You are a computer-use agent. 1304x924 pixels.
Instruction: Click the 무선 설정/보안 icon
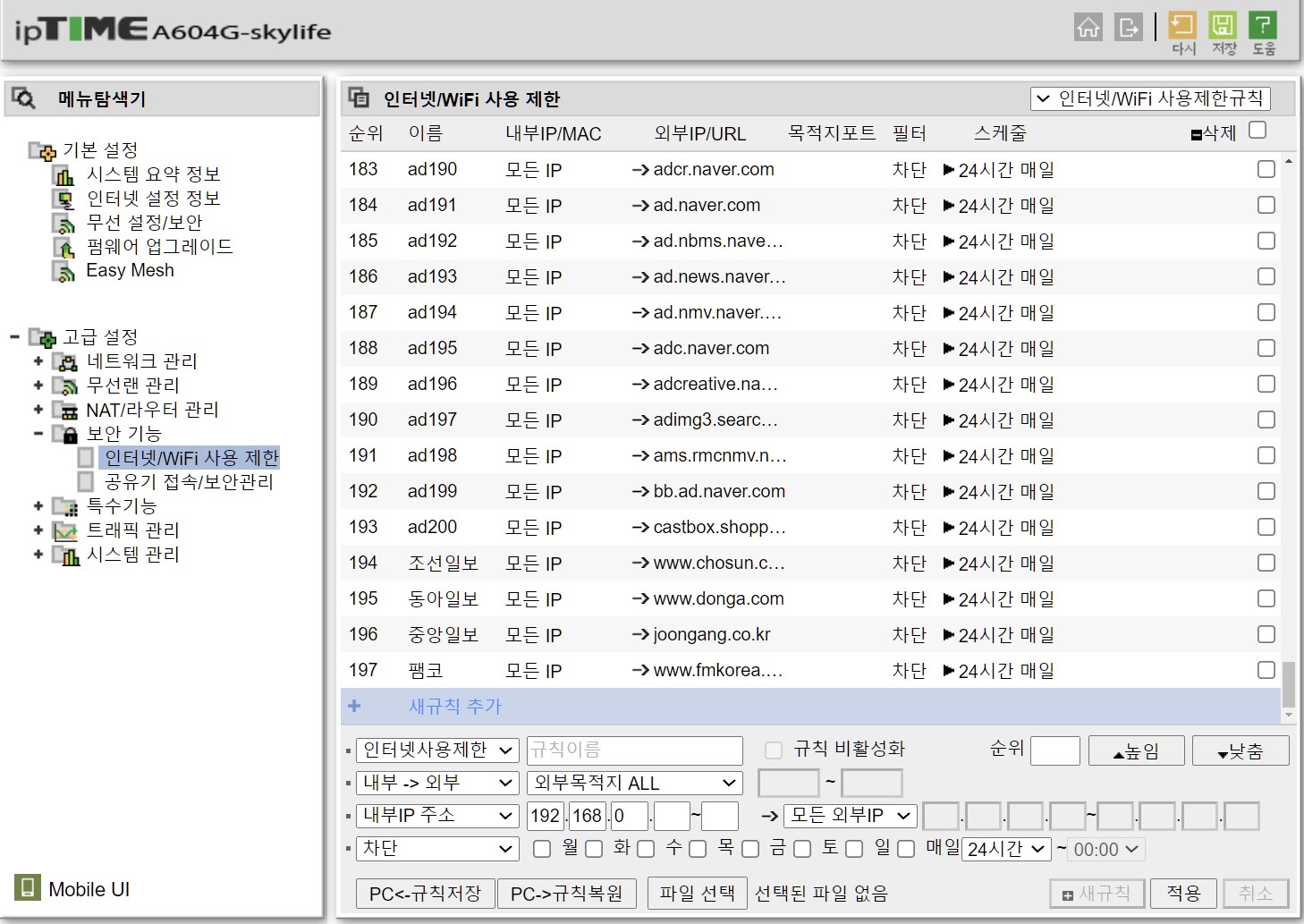click(x=64, y=223)
